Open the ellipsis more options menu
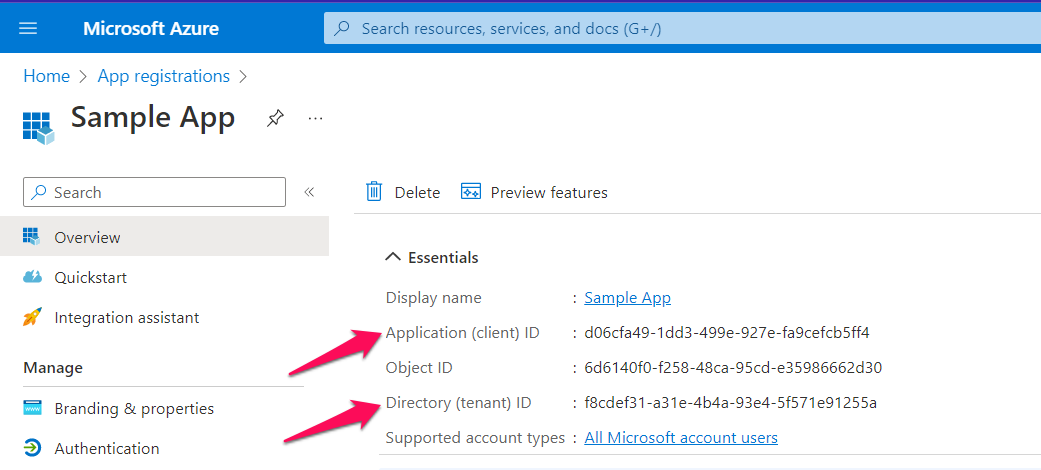1041x470 pixels. (x=316, y=118)
